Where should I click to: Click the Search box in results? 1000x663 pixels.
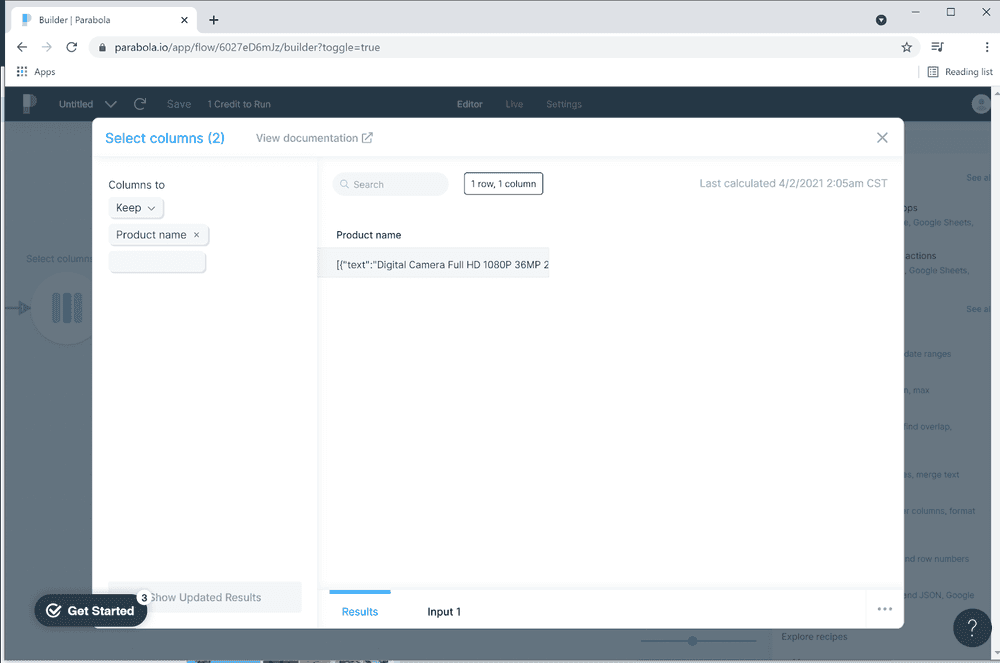point(390,184)
